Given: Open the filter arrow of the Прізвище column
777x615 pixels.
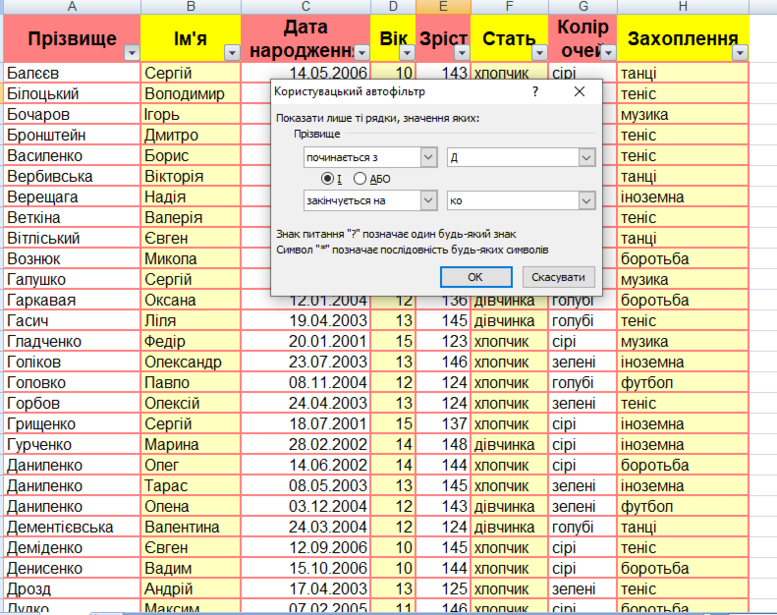Looking at the screenshot, I should pos(132,52).
